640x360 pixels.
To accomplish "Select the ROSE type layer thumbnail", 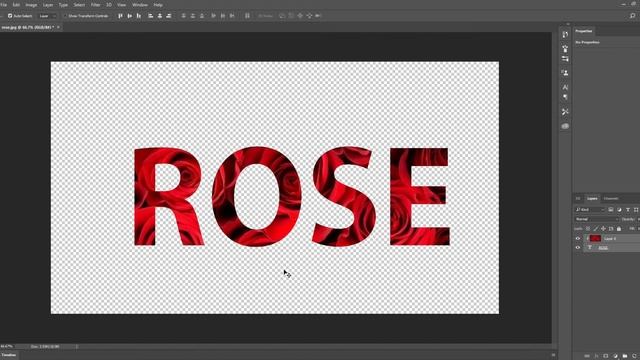I will coord(589,247).
